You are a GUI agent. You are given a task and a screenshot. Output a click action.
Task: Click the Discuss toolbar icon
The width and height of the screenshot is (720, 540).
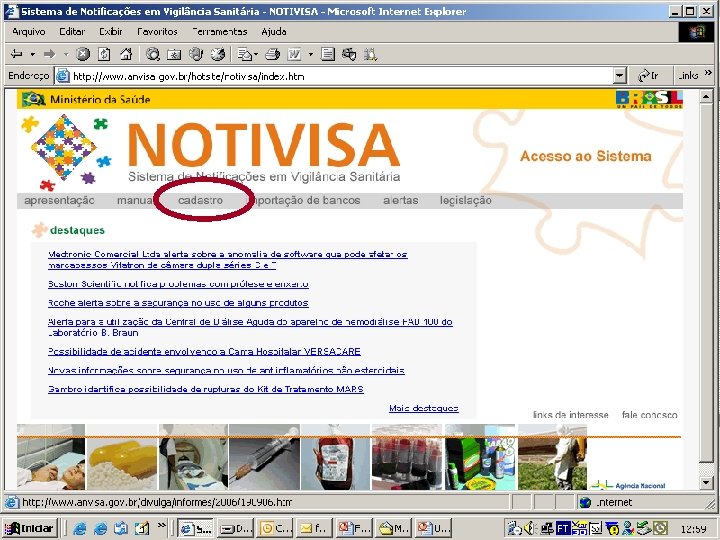pos(327,54)
